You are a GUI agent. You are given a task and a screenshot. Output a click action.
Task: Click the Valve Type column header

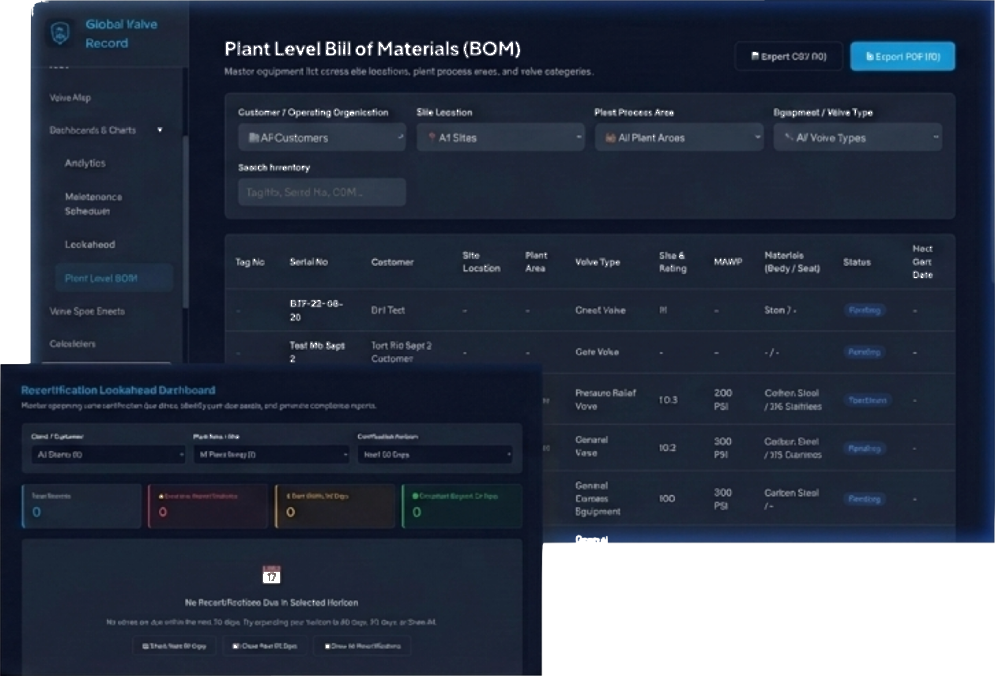[x=597, y=262]
